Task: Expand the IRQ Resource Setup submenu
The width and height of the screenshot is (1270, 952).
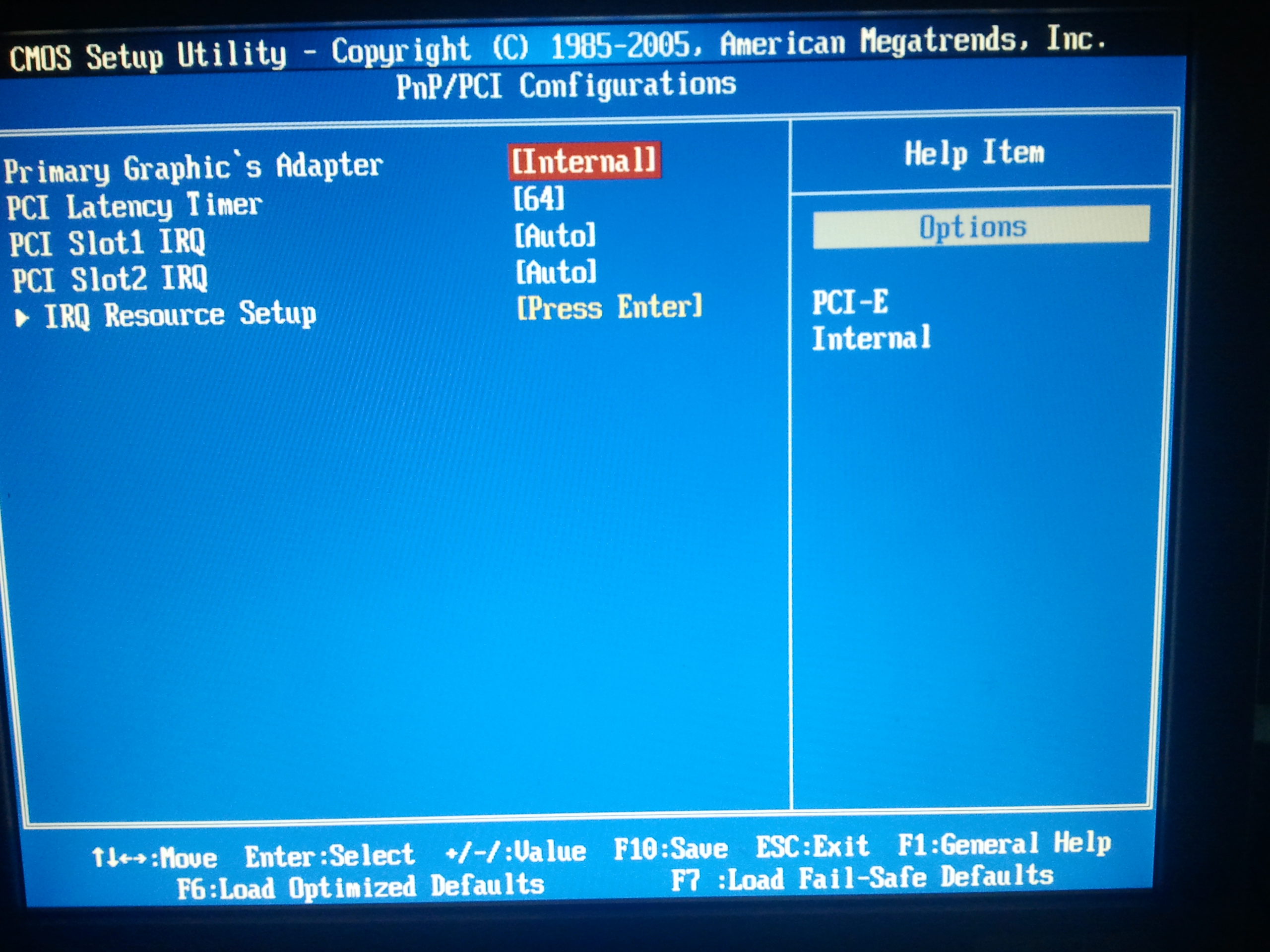Action: (180, 315)
